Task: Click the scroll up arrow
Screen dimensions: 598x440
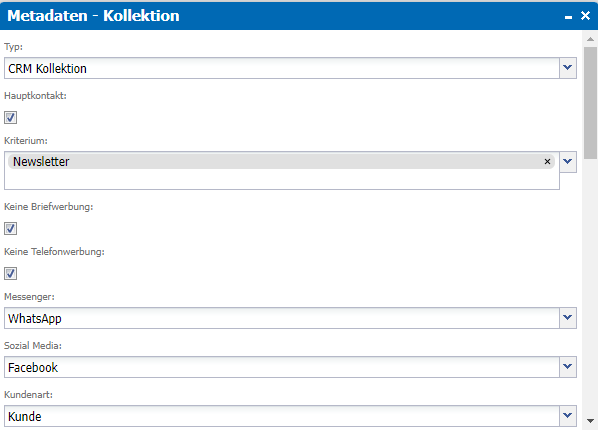Action: point(590,39)
